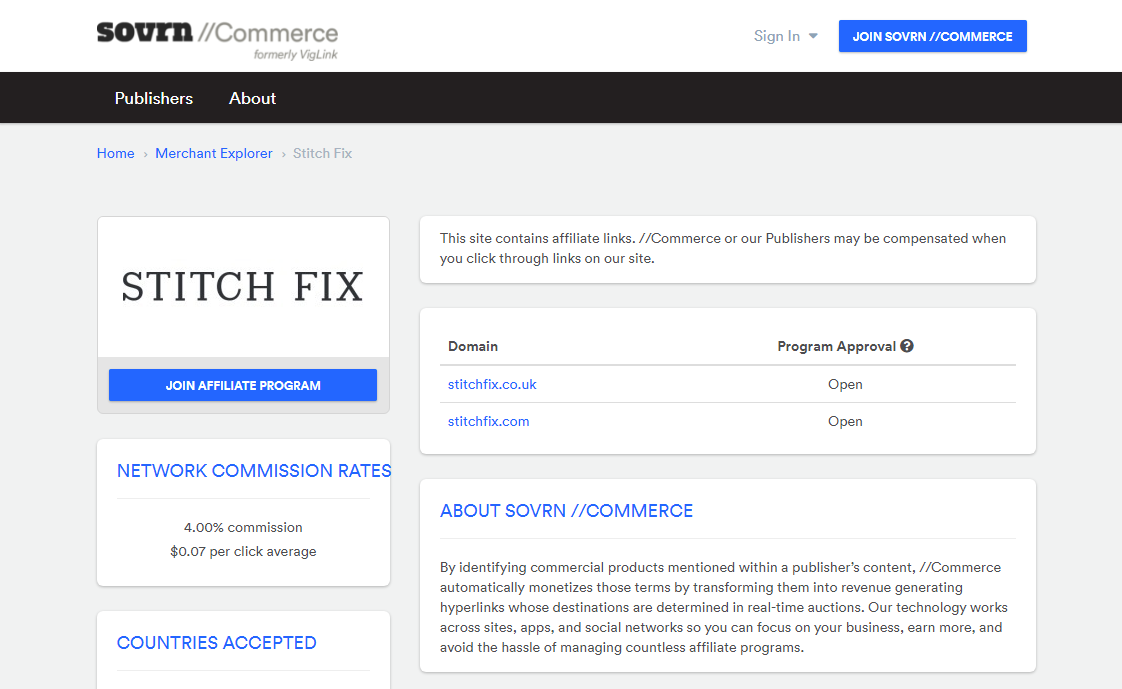Click Join Affiliate Program button
This screenshot has width=1122, height=689.
(243, 385)
